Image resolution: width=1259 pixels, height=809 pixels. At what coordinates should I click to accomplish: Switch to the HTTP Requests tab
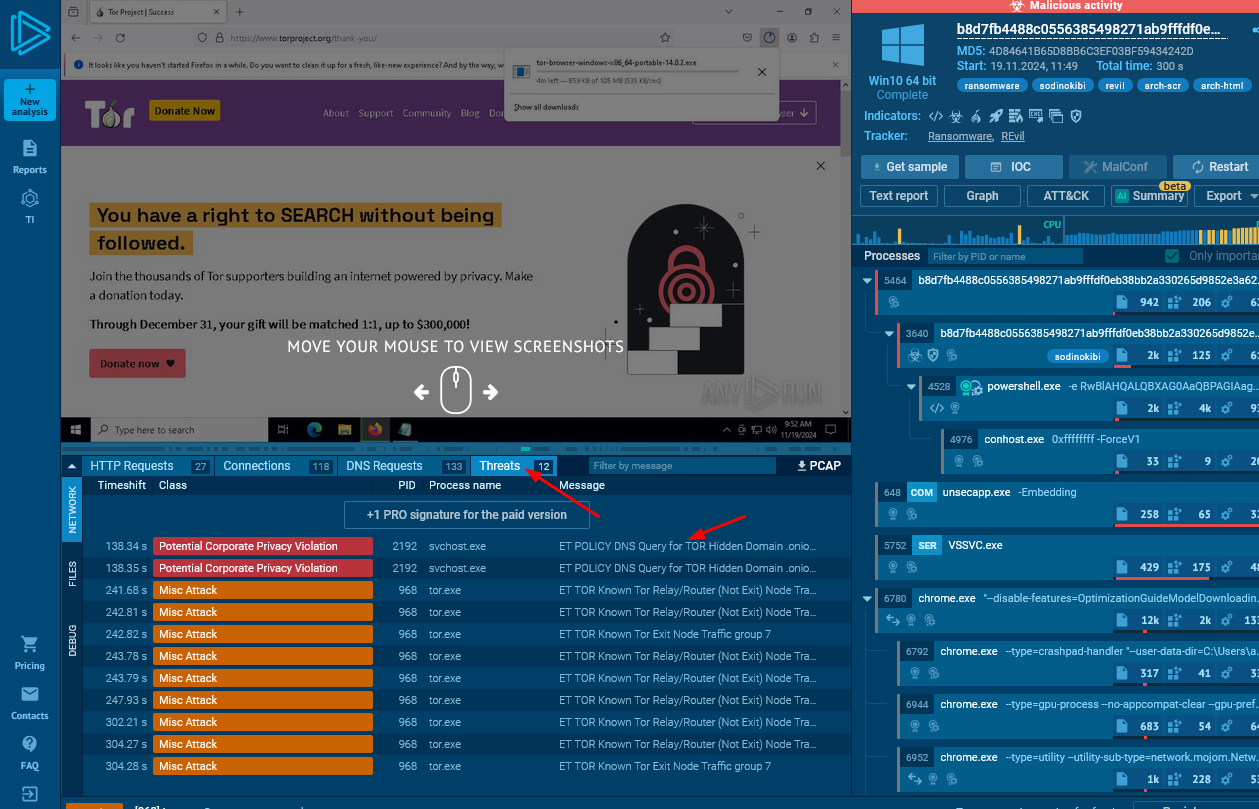click(x=131, y=466)
